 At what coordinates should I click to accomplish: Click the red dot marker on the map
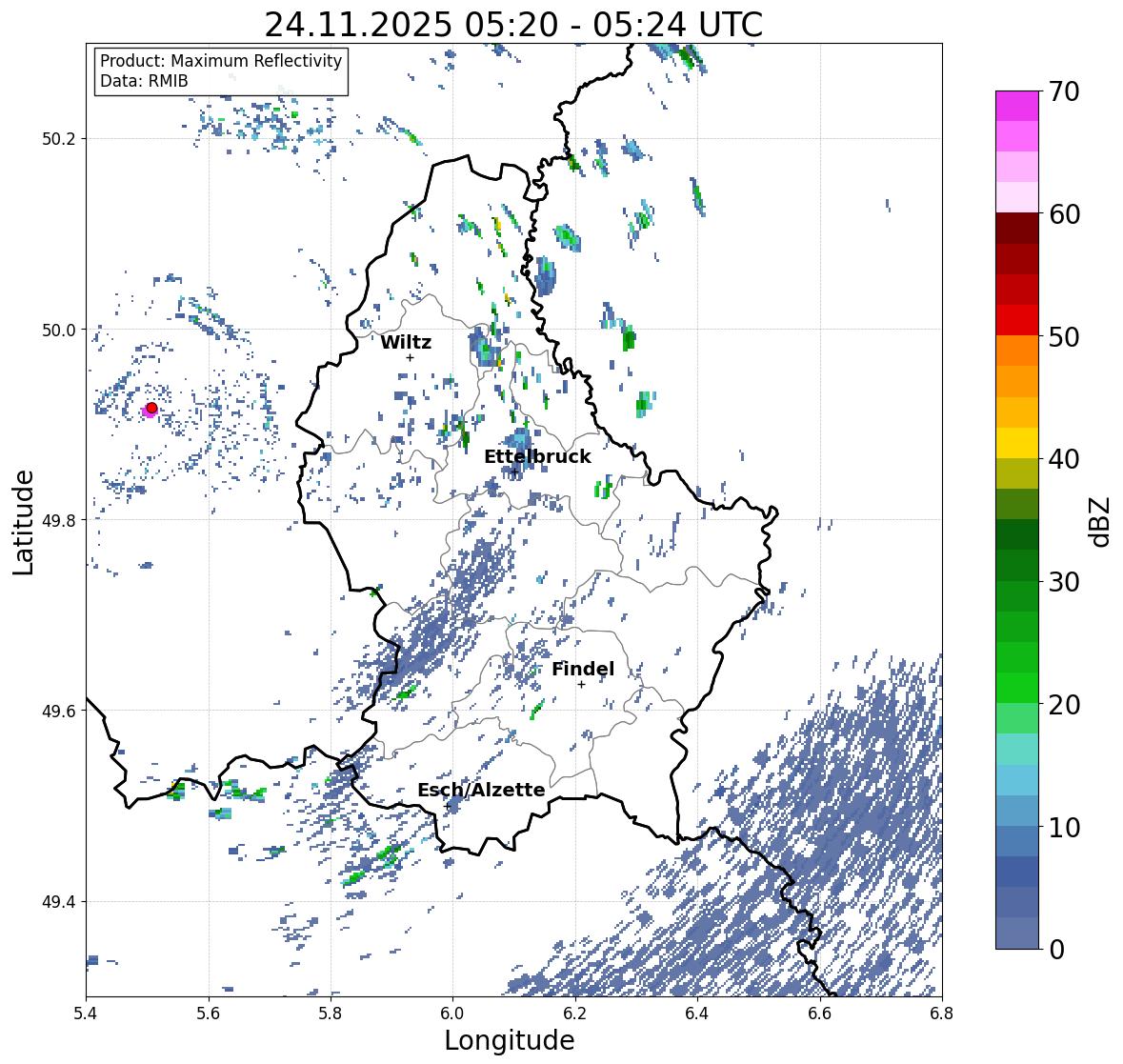[151, 408]
